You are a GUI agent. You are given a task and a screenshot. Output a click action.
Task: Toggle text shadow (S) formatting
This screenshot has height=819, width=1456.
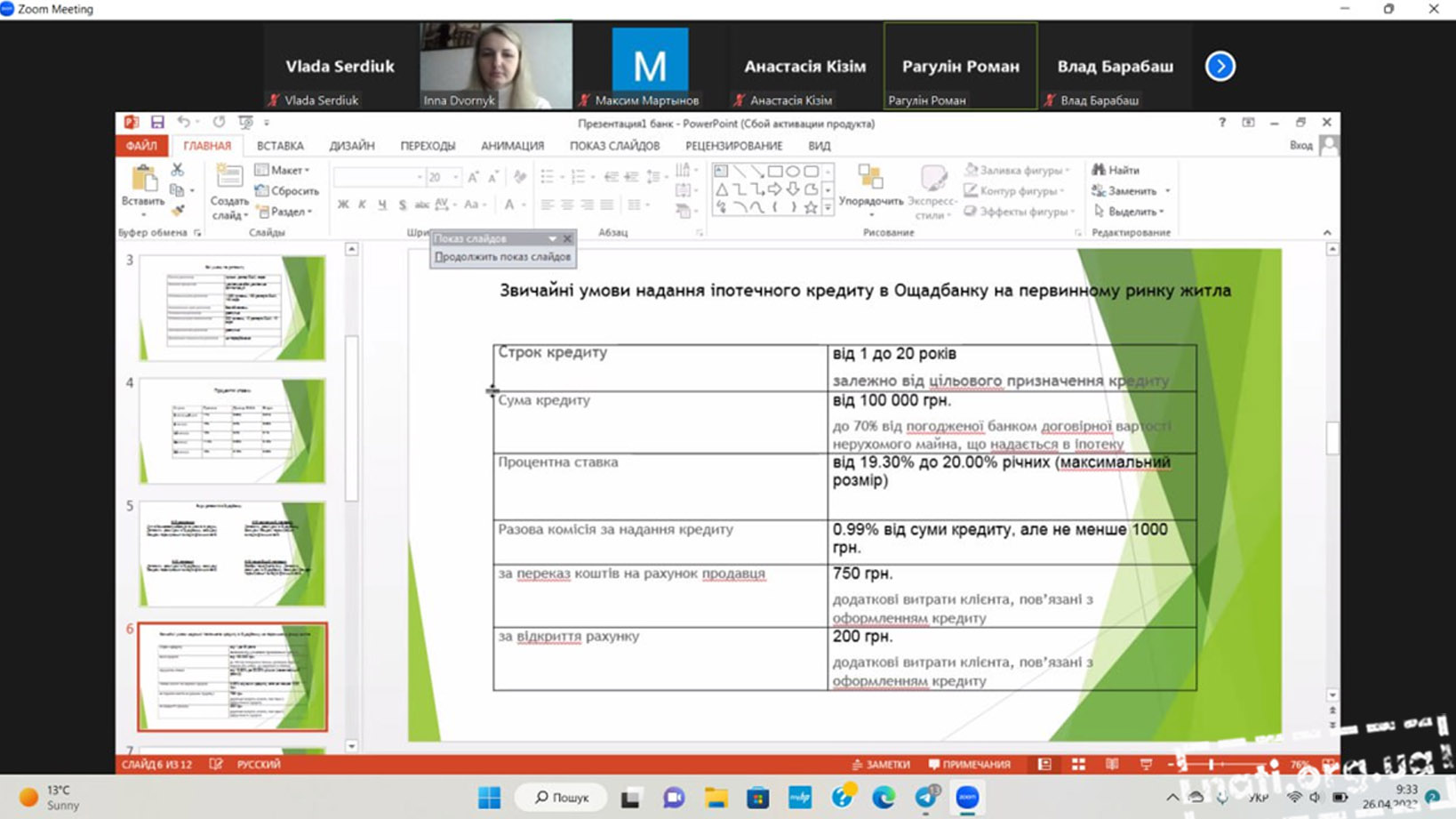pyautogui.click(x=402, y=205)
